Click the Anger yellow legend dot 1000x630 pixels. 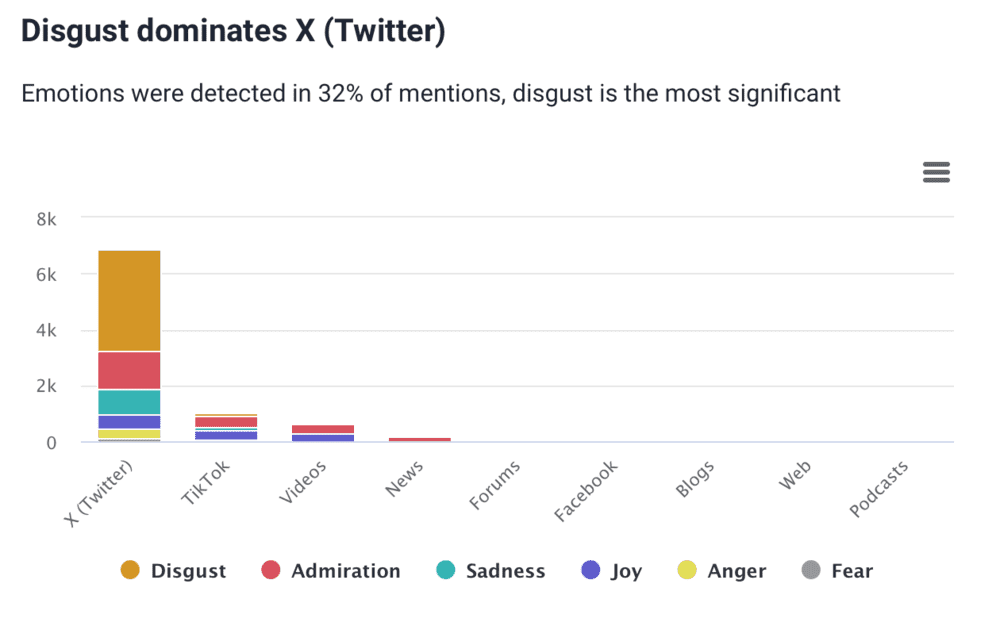click(687, 571)
